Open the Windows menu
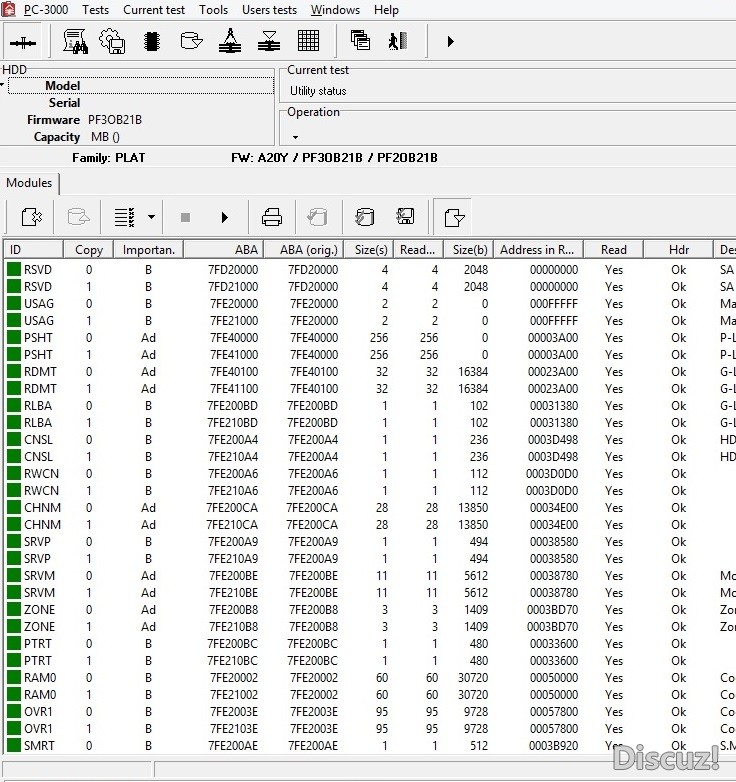Image resolution: width=736 pixels, height=782 pixels. pyautogui.click(x=335, y=10)
